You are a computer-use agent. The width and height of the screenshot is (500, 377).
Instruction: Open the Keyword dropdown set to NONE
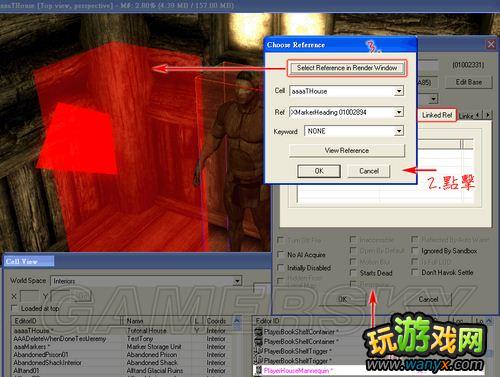(x=399, y=131)
